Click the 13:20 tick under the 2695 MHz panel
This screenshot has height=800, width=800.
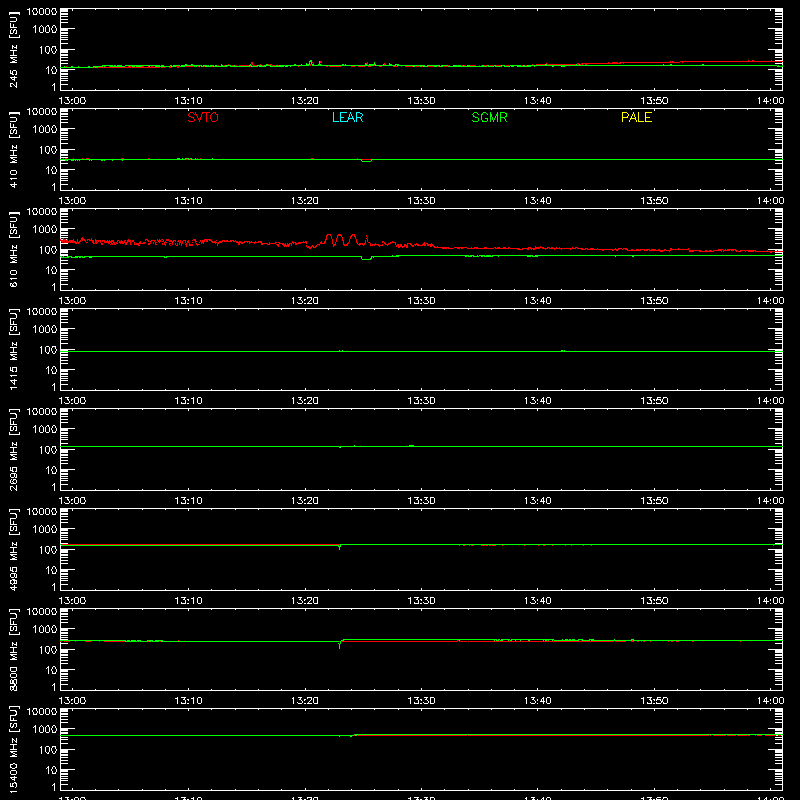pos(305,501)
